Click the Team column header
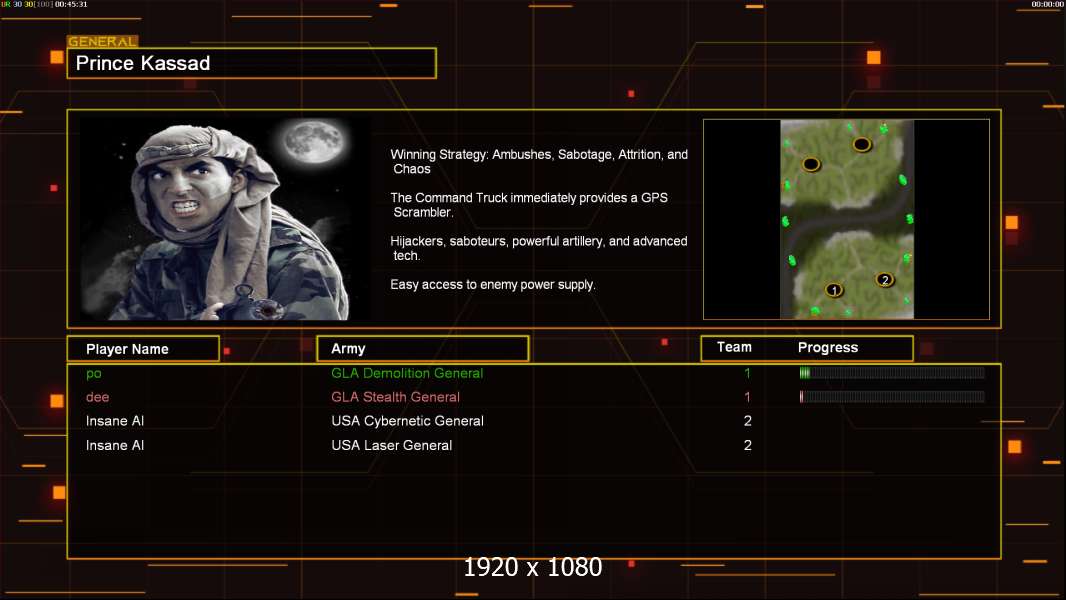1066x600 pixels. click(x=734, y=347)
